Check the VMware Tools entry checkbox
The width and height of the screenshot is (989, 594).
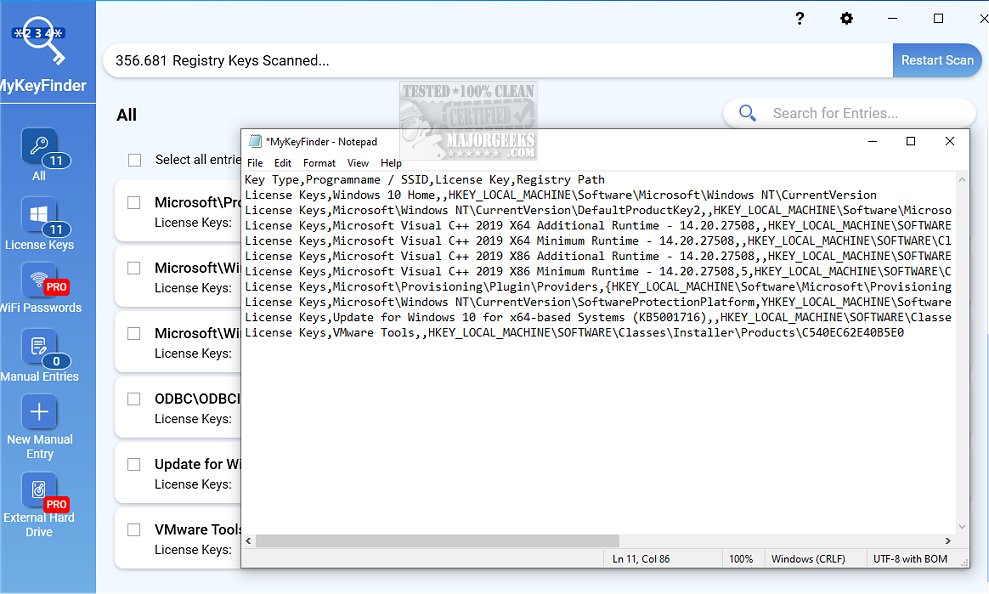(x=134, y=530)
